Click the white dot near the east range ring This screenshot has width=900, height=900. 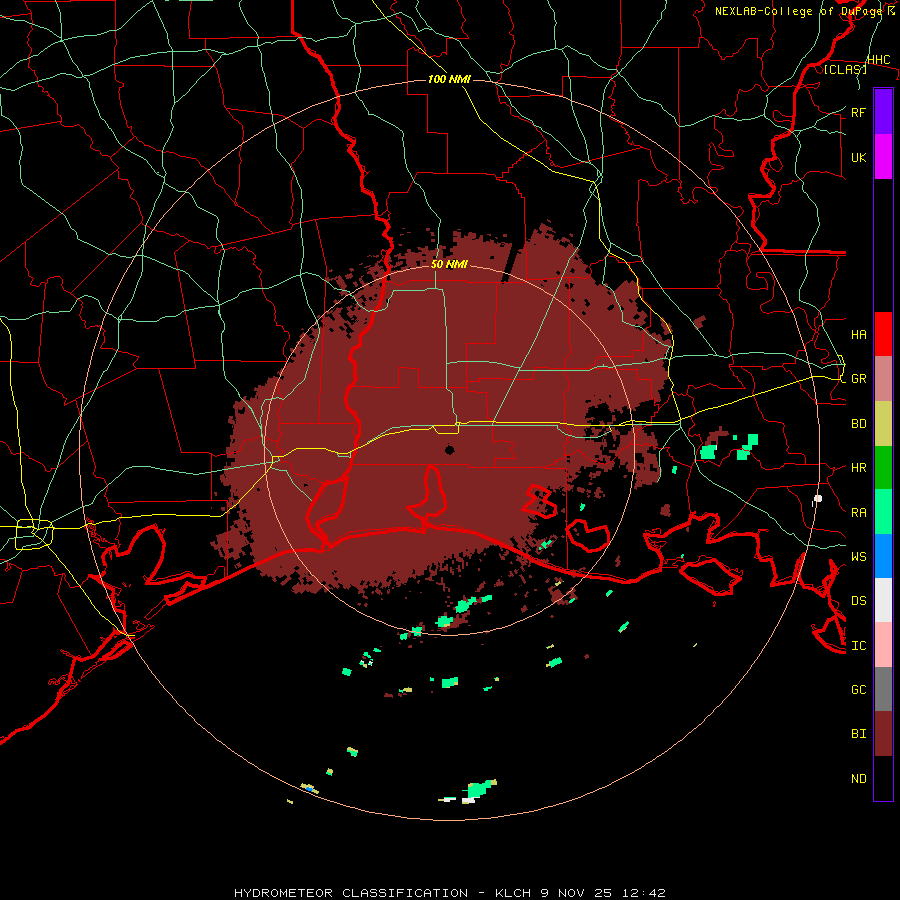[818, 498]
